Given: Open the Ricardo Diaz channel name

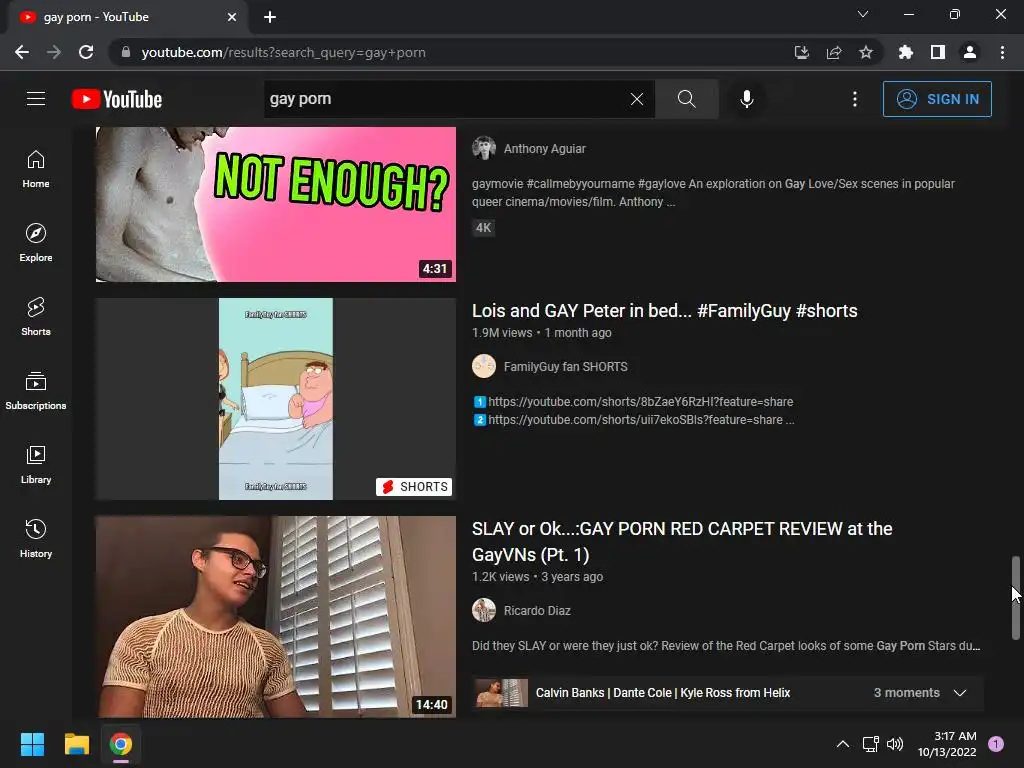Looking at the screenshot, I should tap(537, 611).
